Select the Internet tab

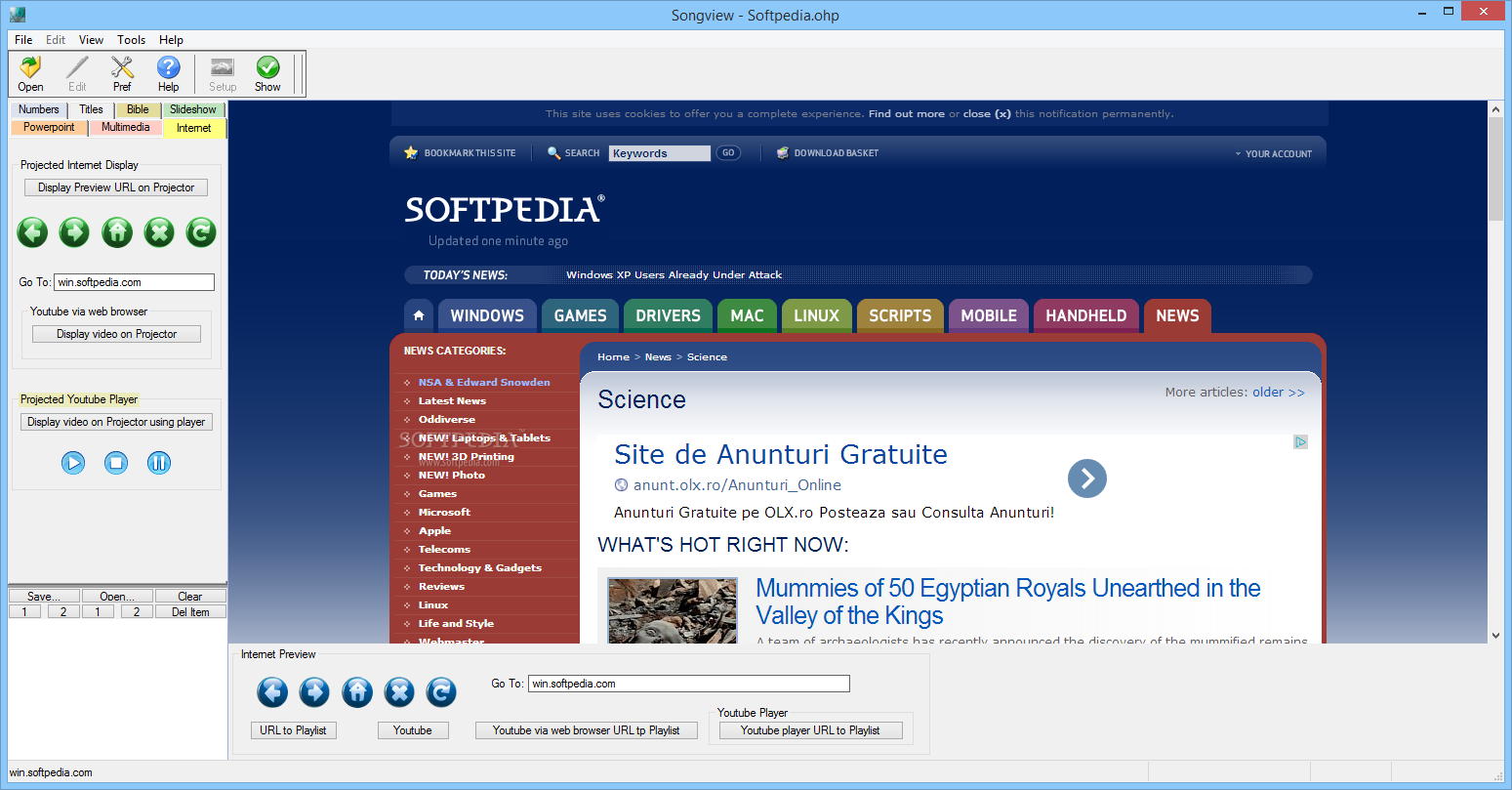click(193, 128)
